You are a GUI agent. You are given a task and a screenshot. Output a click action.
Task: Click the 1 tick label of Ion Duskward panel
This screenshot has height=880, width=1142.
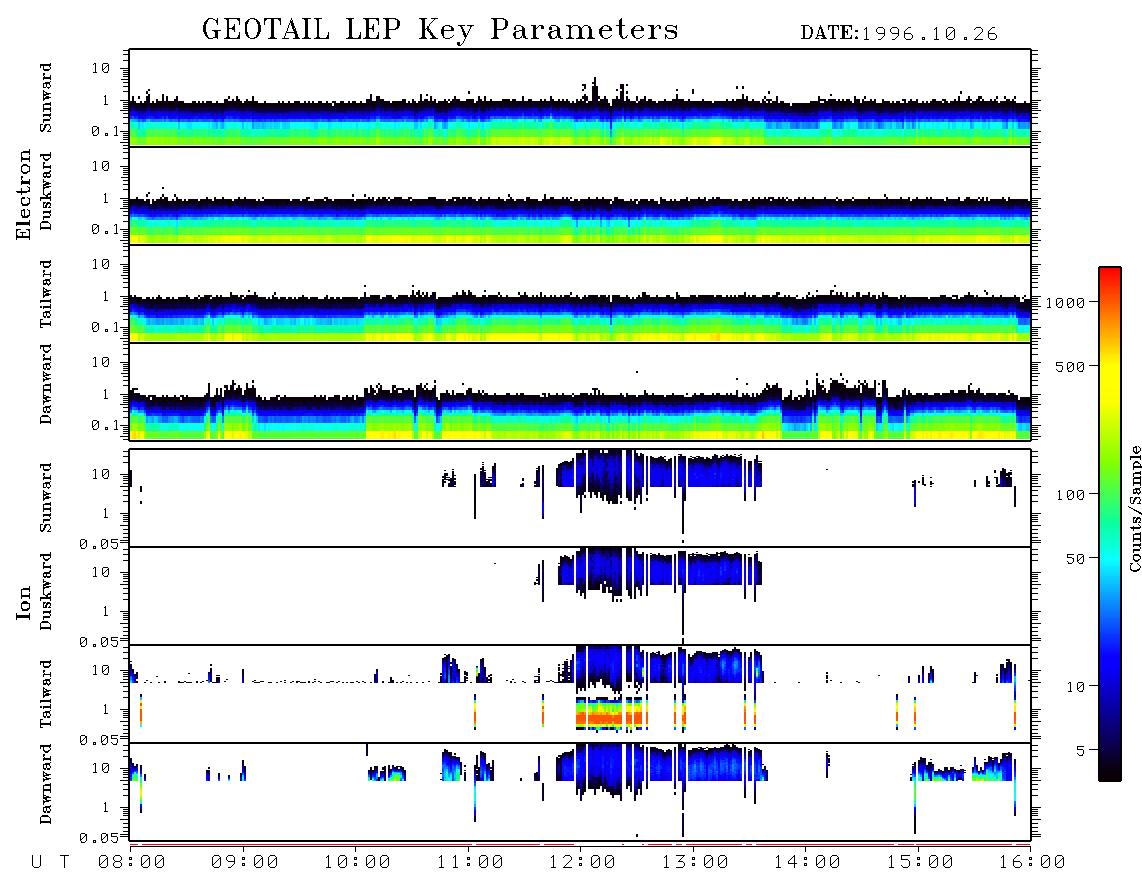click(x=106, y=611)
